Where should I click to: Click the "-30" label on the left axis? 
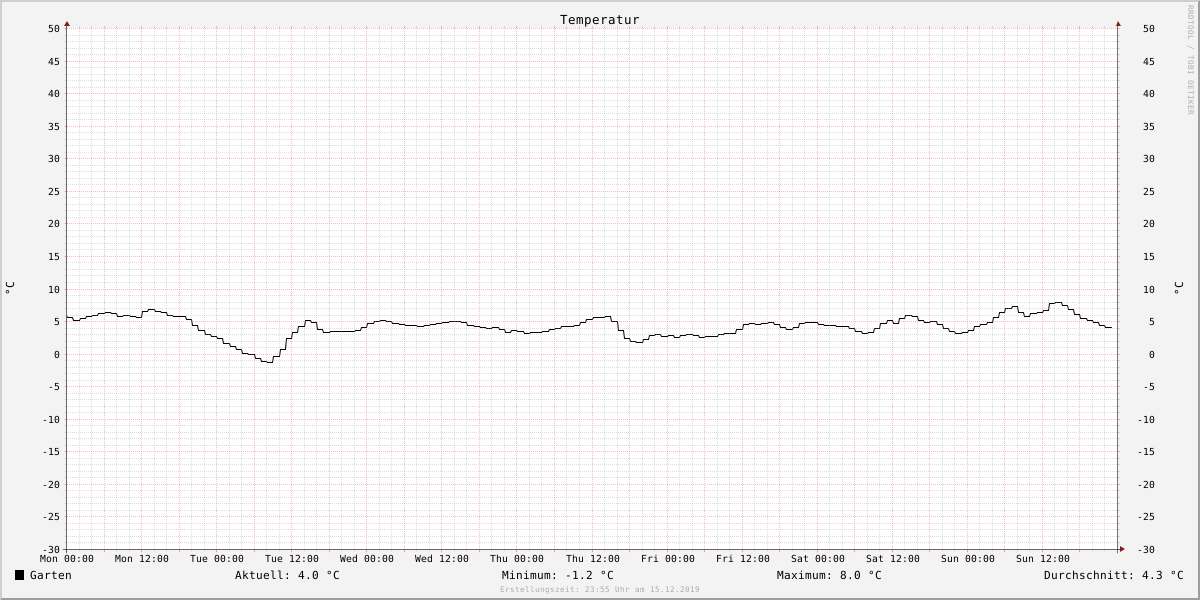[51, 550]
